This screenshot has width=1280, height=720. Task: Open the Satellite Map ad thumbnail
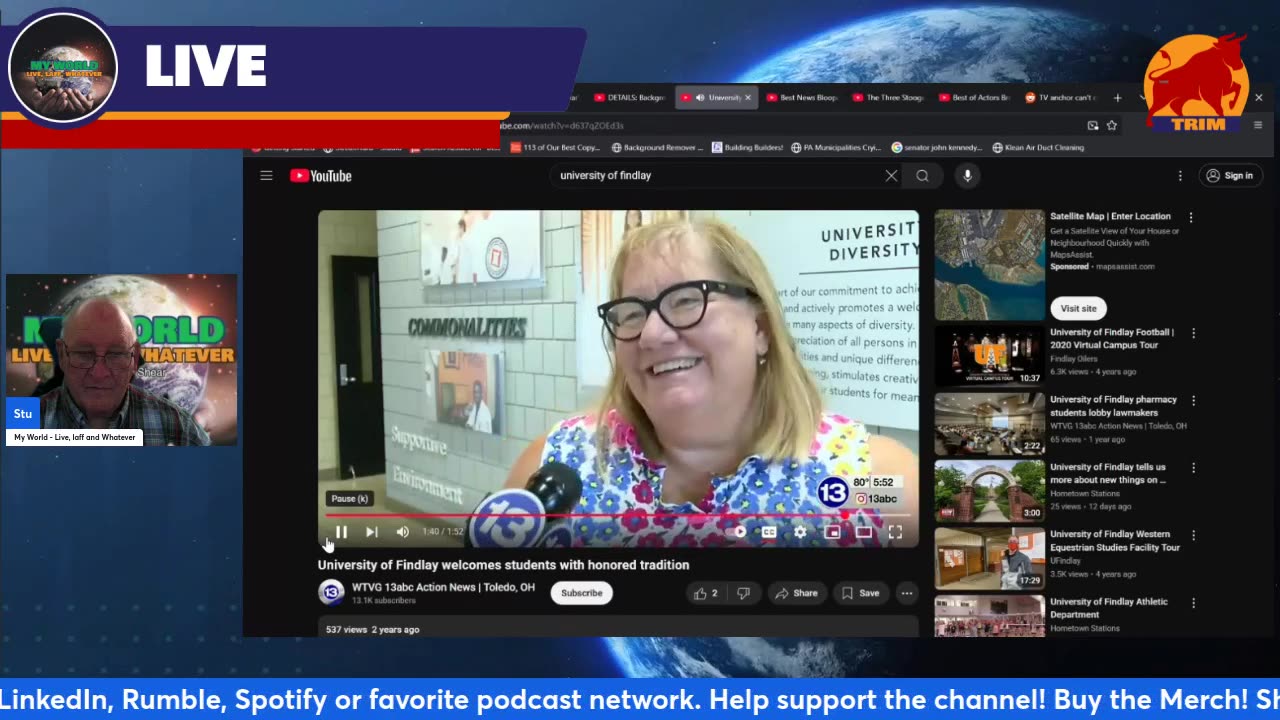click(x=989, y=264)
